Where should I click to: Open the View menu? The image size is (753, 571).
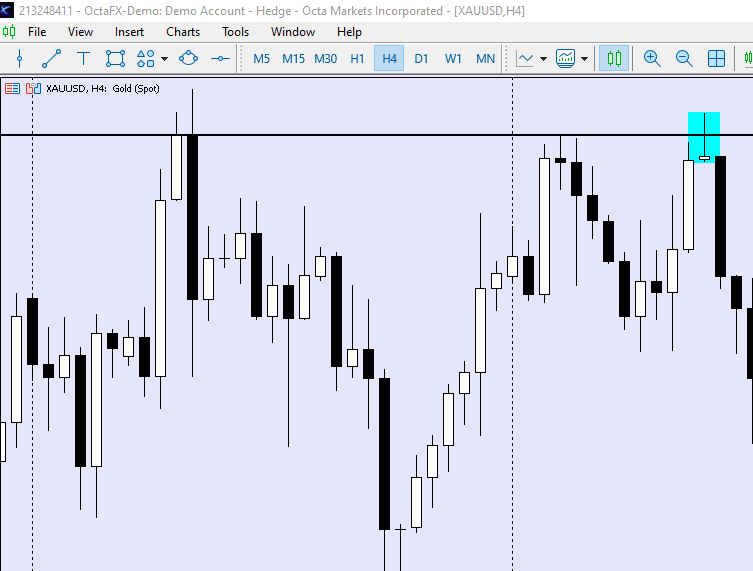pos(80,32)
